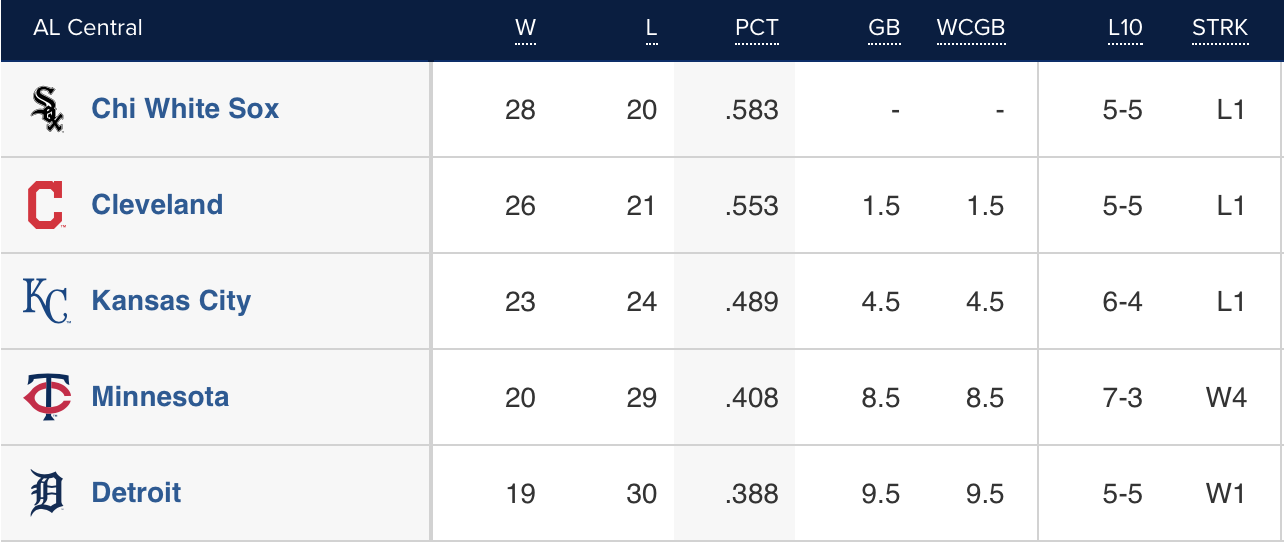Viewport: 1284px width, 542px height.
Task: Open the Cleveland team link
Action: tap(157, 205)
